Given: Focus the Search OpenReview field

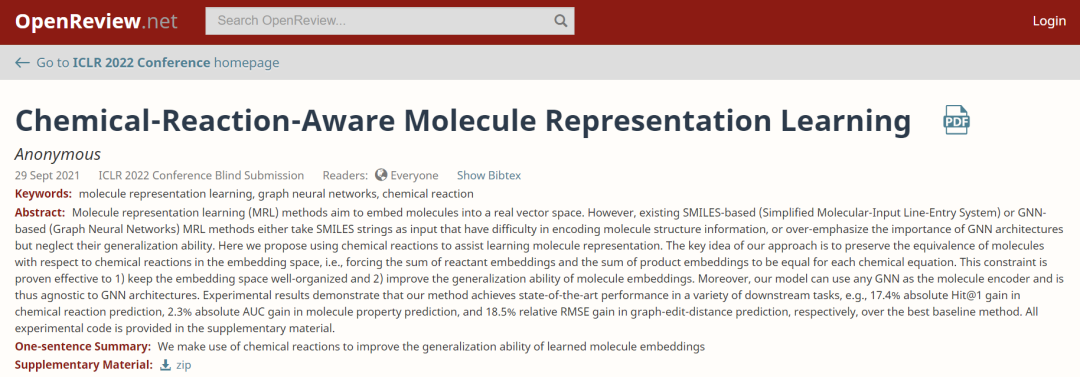Looking at the screenshot, I should 390,21.
